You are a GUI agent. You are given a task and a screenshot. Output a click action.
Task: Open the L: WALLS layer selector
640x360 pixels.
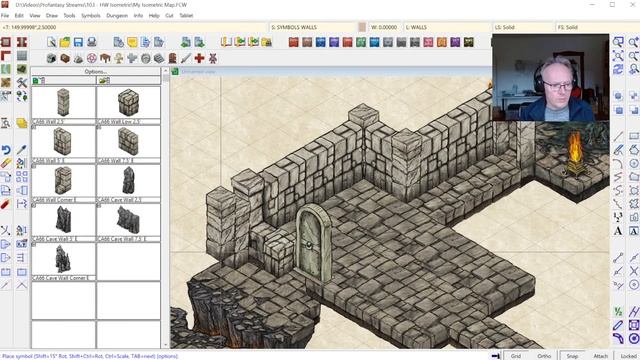(x=447, y=27)
